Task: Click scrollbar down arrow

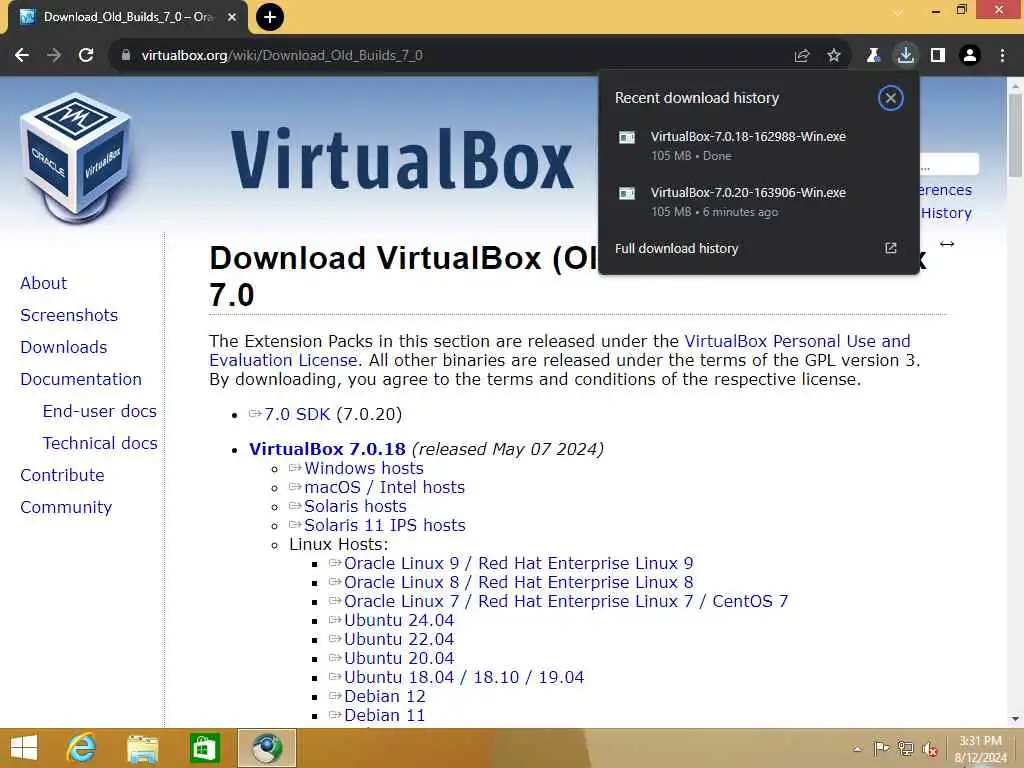Action: click(x=1015, y=719)
